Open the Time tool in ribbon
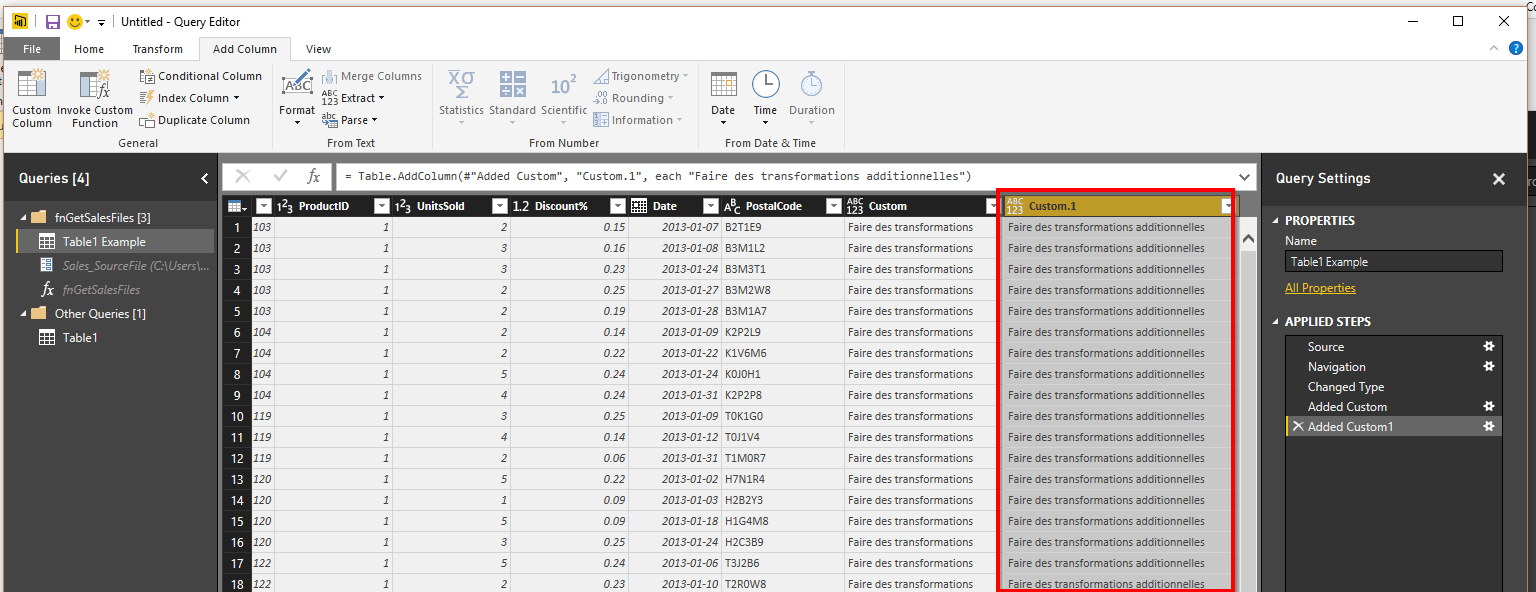Viewport: 1536px width, 592px height. (x=765, y=86)
